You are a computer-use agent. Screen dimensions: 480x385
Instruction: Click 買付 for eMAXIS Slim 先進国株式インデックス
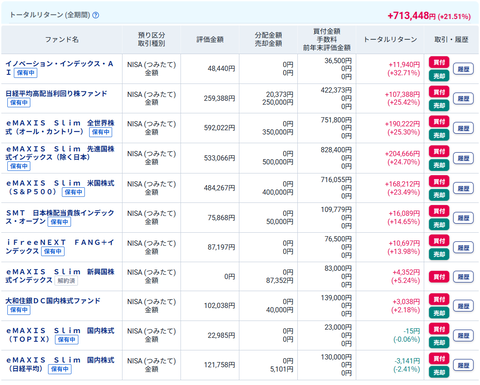[439, 152]
